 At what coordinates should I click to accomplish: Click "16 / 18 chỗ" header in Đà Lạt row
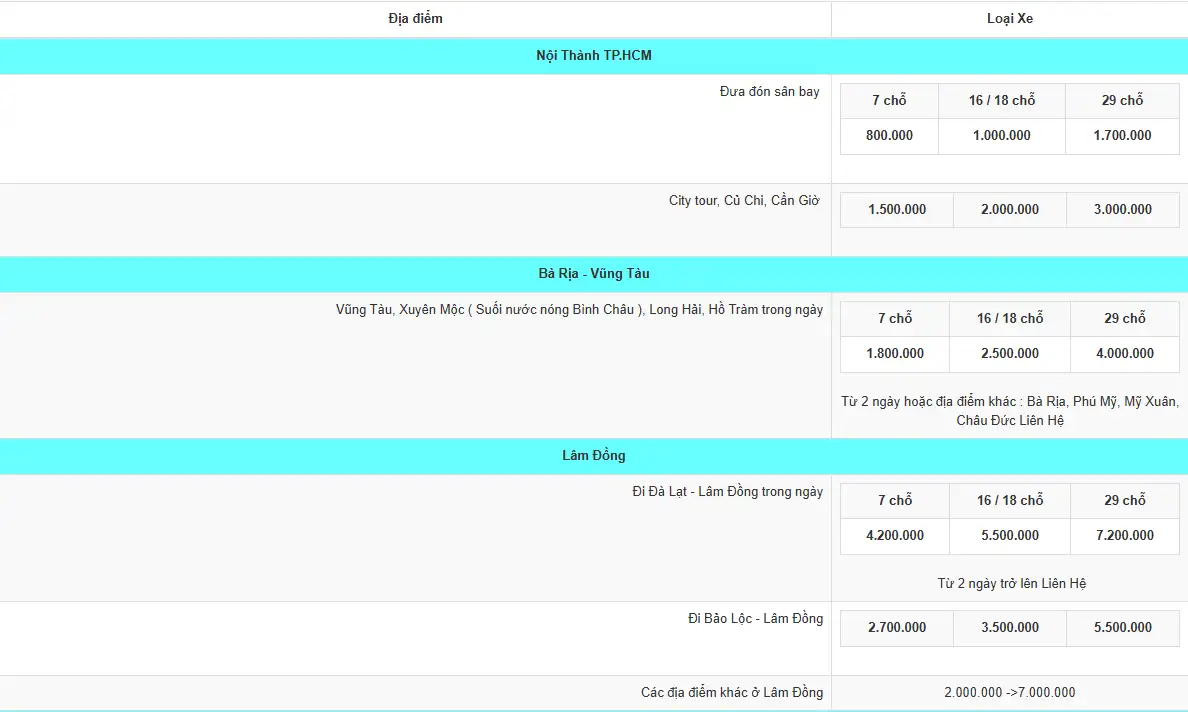[1010, 501]
